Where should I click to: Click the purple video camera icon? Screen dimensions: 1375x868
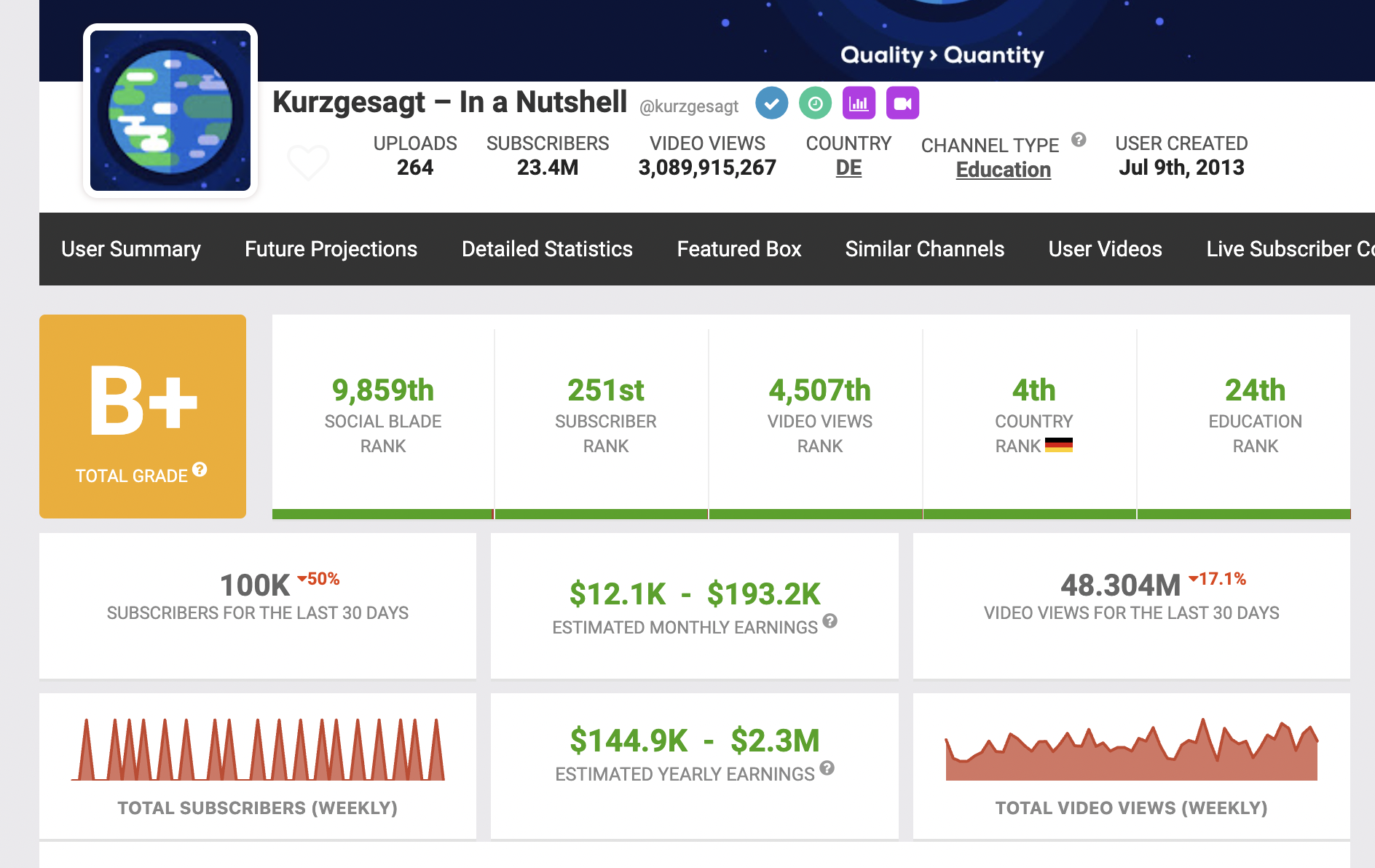tap(902, 103)
